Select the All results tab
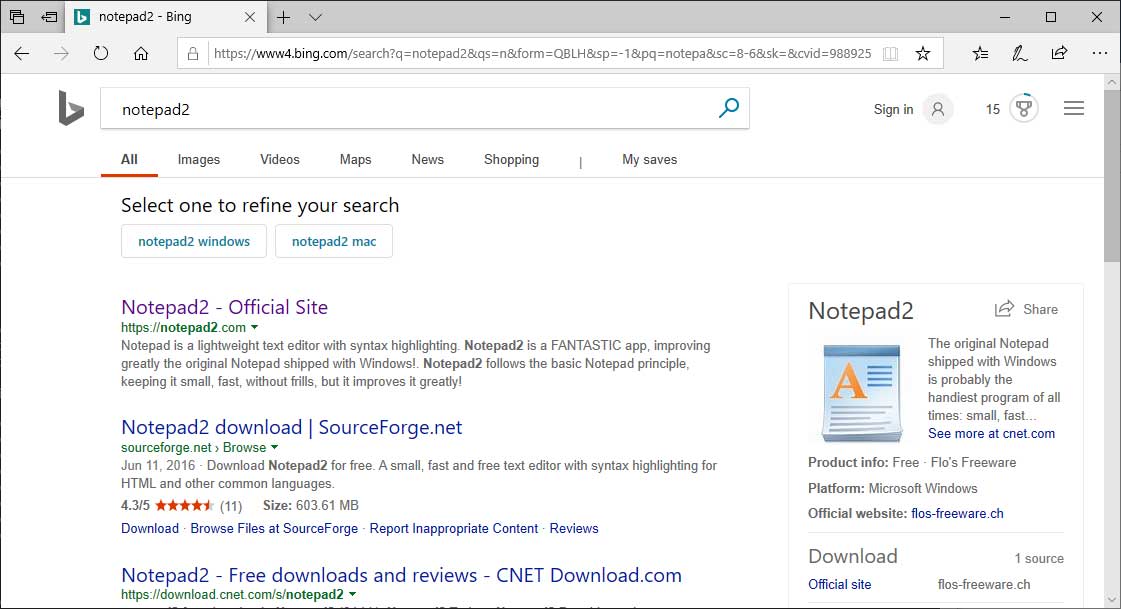The width and height of the screenshot is (1121, 609). [129, 159]
